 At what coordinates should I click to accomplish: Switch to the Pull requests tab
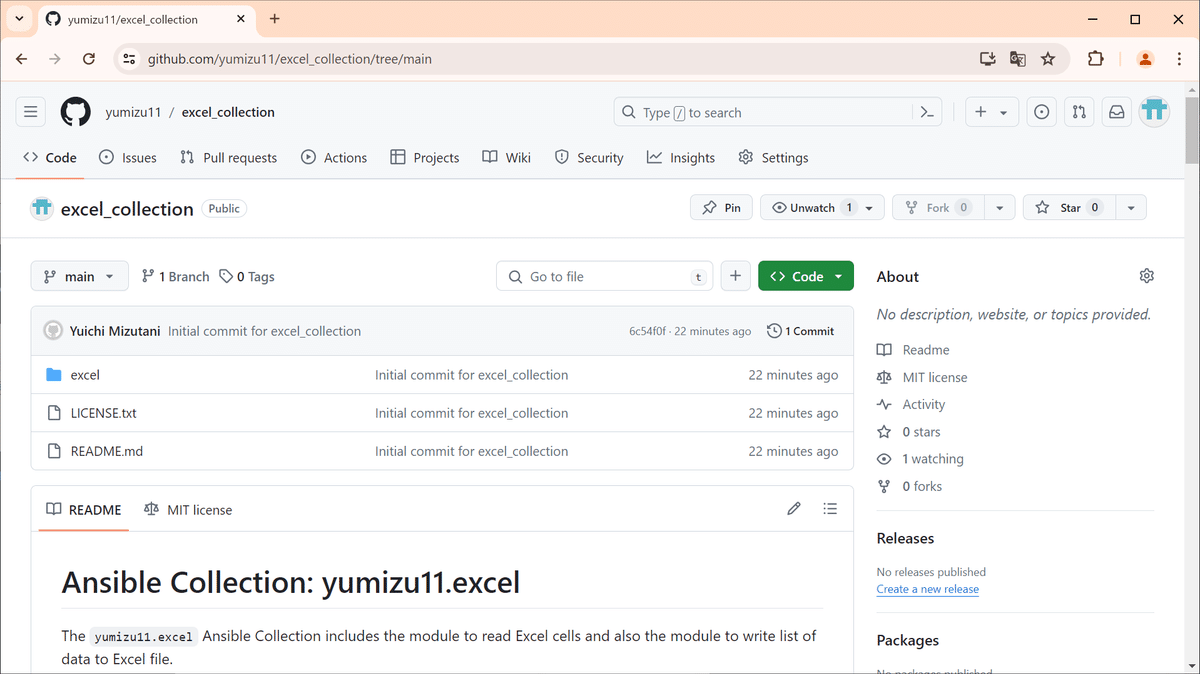point(228,157)
